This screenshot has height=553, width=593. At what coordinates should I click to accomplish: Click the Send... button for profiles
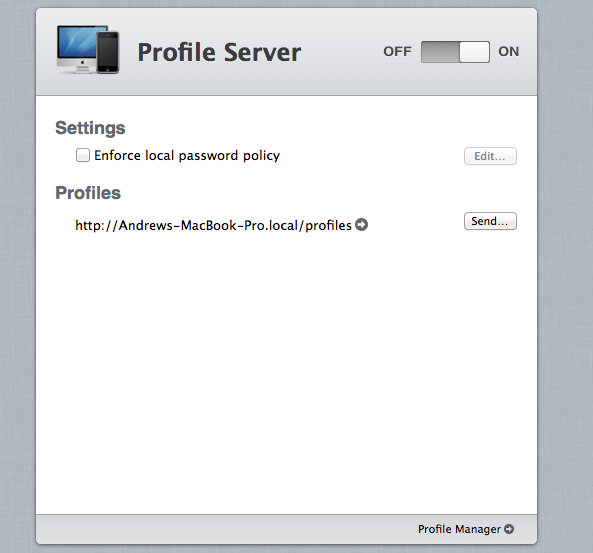tap(490, 221)
